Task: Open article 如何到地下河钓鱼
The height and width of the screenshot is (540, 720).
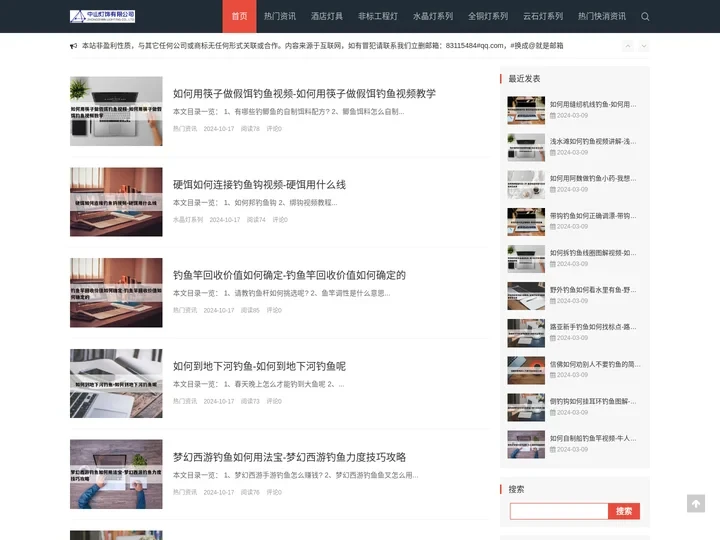Action: click(259, 366)
